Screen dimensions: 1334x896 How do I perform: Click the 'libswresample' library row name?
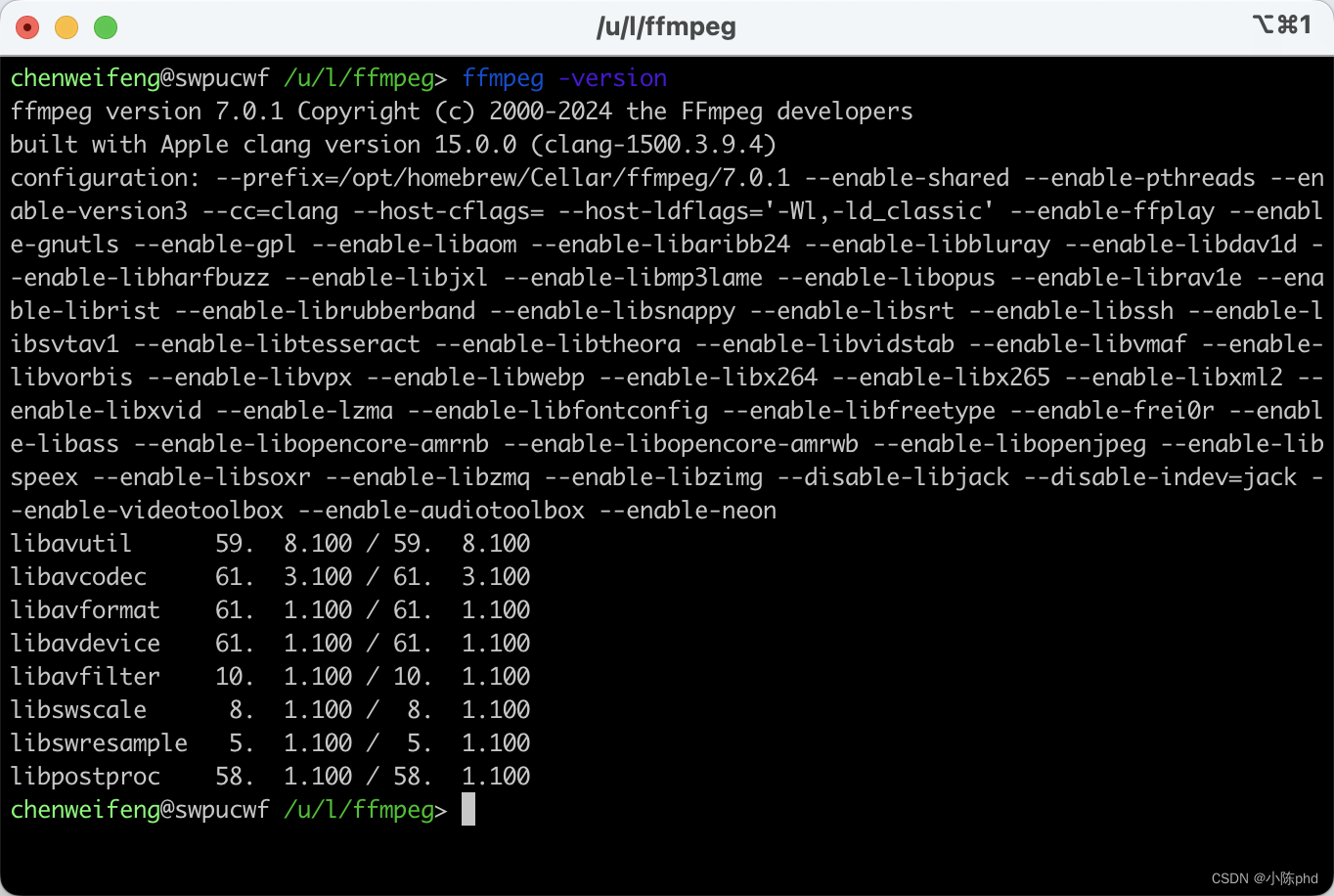99,743
